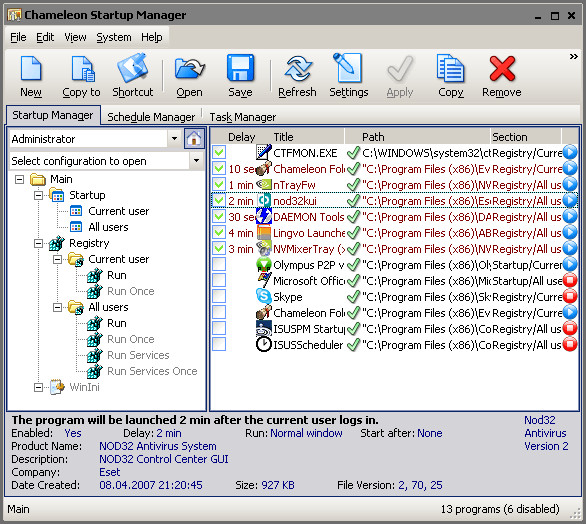Enable the Skype startup checkbox
This screenshot has height=524, width=586.
click(219, 296)
